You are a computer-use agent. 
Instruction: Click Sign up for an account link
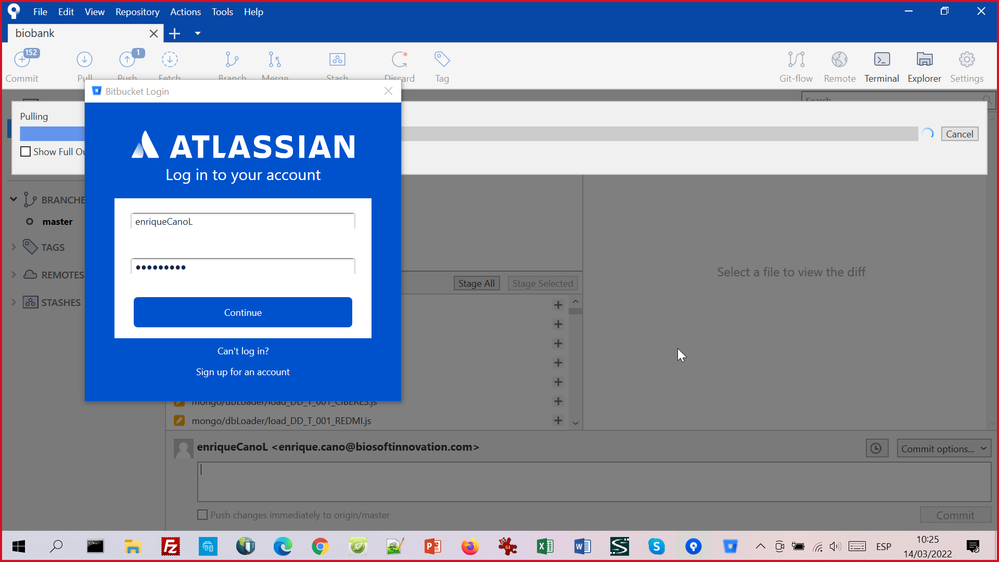[x=243, y=372]
